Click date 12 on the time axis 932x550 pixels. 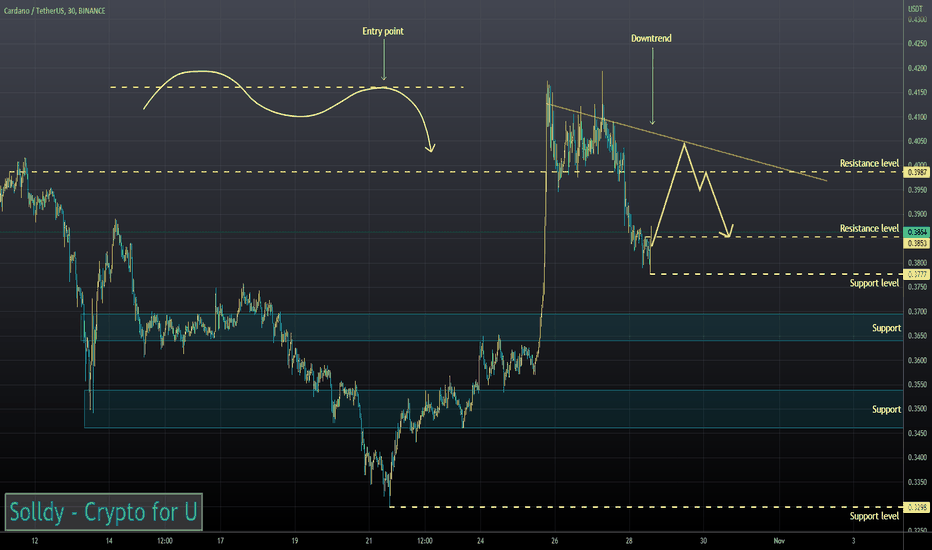pyautogui.click(x=34, y=541)
